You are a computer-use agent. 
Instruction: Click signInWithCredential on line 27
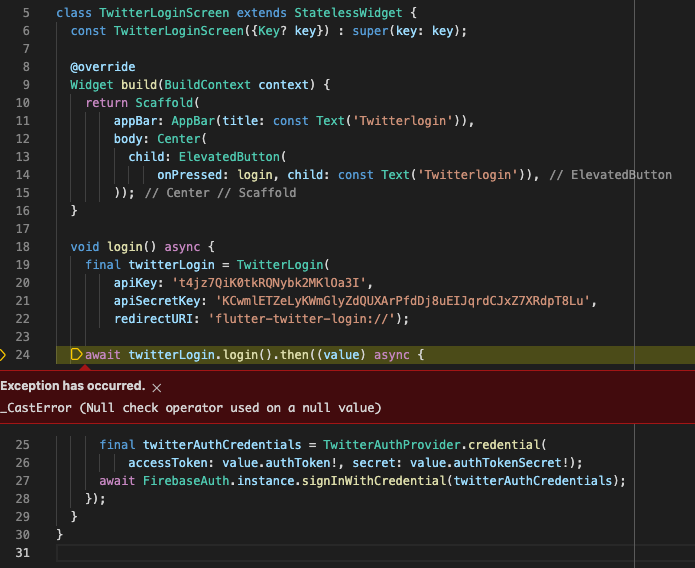[374, 481]
